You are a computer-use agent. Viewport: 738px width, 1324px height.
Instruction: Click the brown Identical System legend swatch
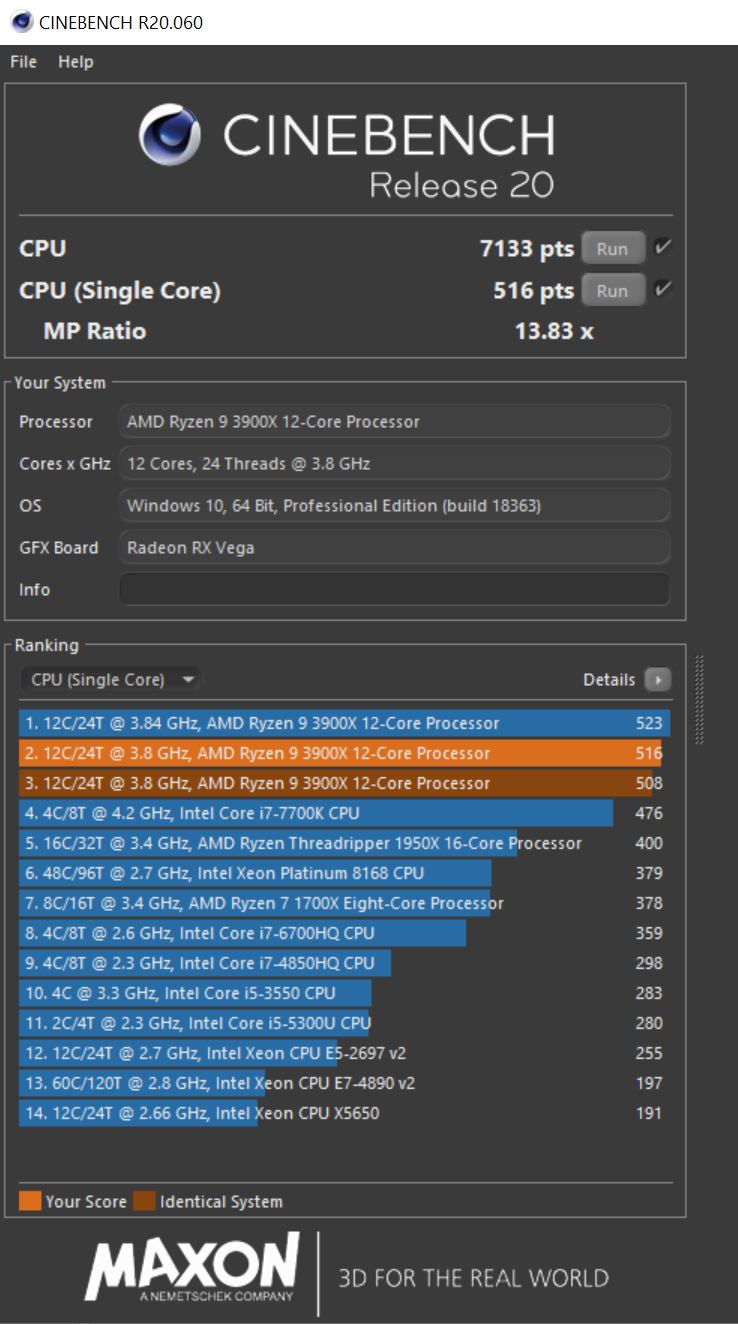click(144, 1201)
